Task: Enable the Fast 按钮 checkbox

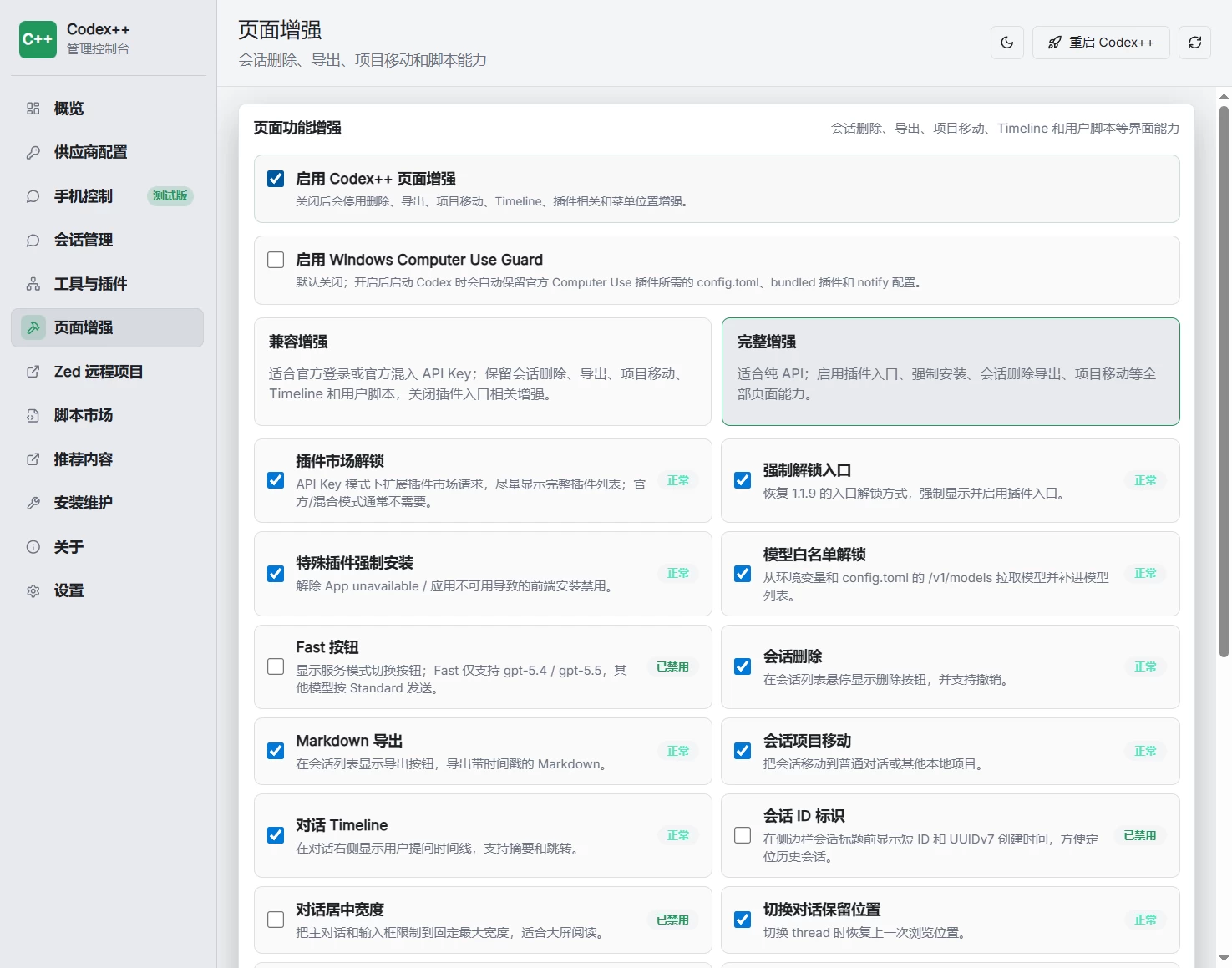Action: coord(276,666)
